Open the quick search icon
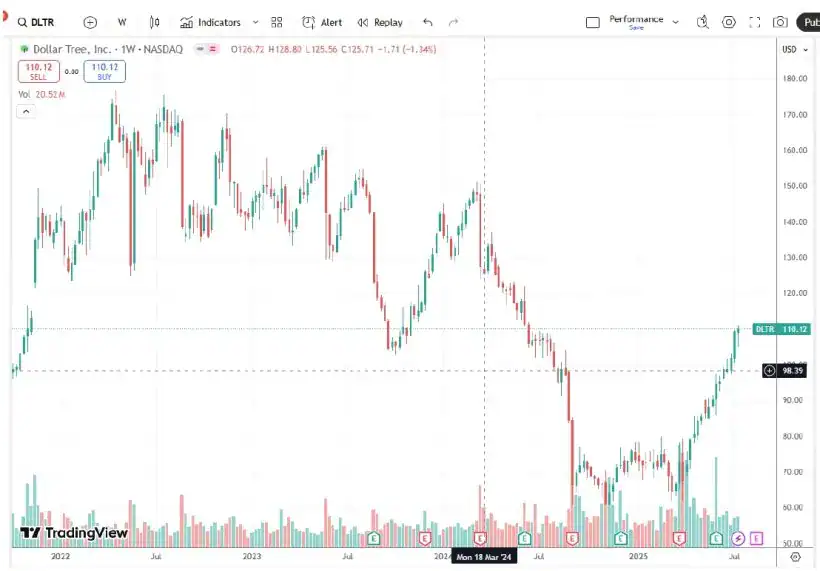 [702, 22]
